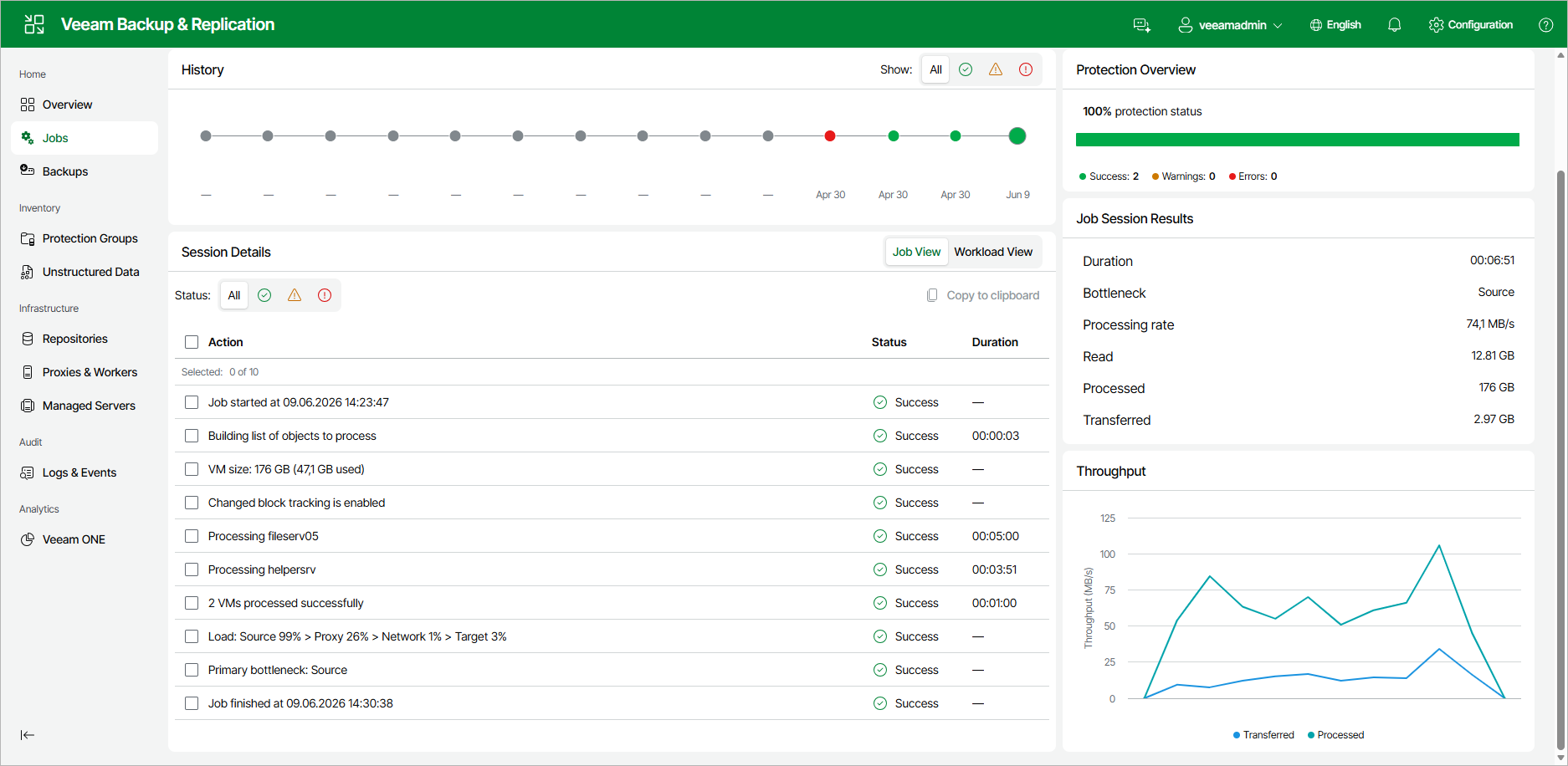Toggle the Processed legend in Throughput chart

click(1335, 735)
